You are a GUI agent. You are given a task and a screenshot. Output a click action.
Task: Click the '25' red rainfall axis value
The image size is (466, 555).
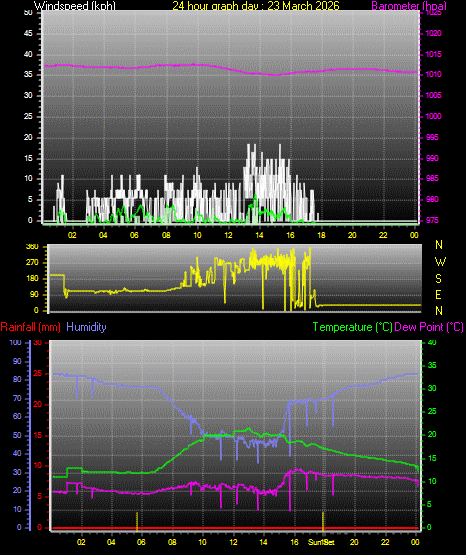pos(38,374)
